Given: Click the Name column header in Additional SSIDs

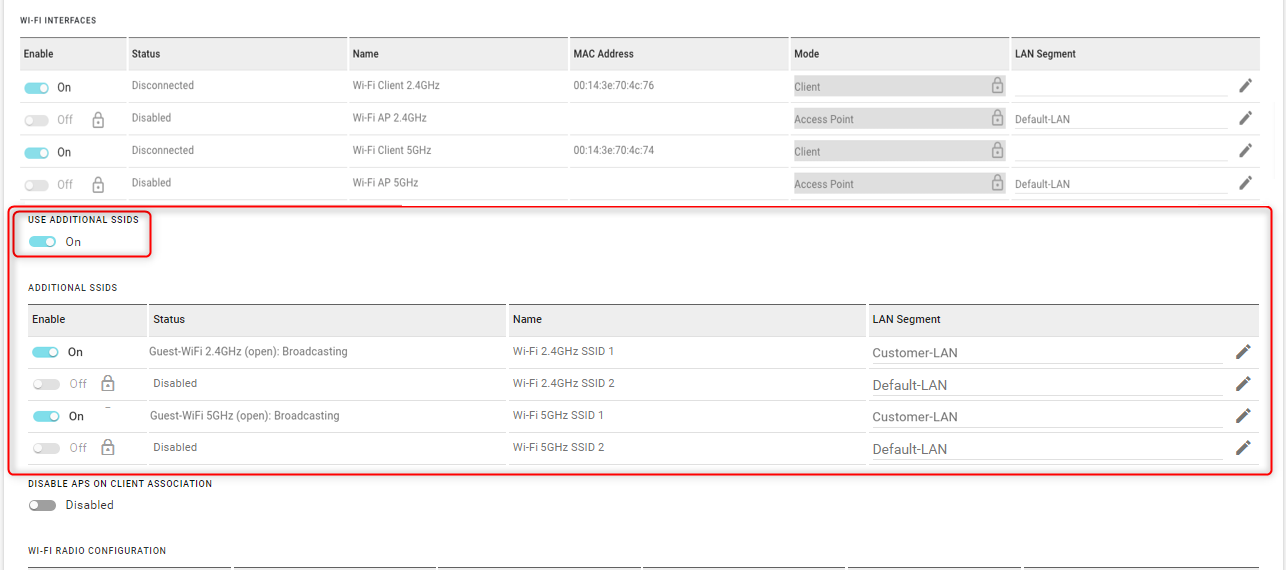Looking at the screenshot, I should click(x=527, y=320).
